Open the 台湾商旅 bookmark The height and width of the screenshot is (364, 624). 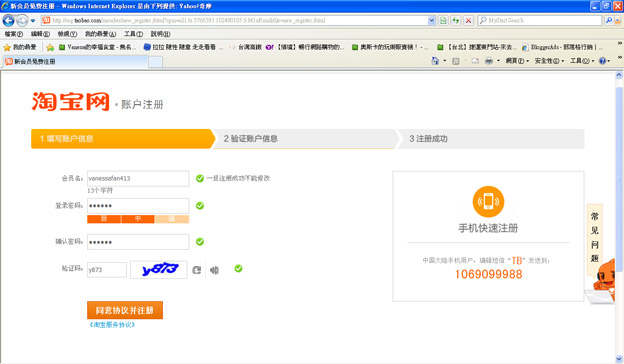[246, 47]
